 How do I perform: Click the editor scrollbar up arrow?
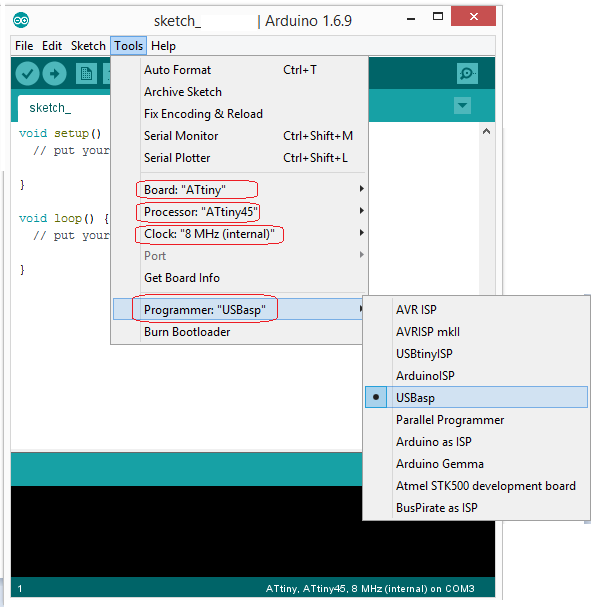[486, 131]
